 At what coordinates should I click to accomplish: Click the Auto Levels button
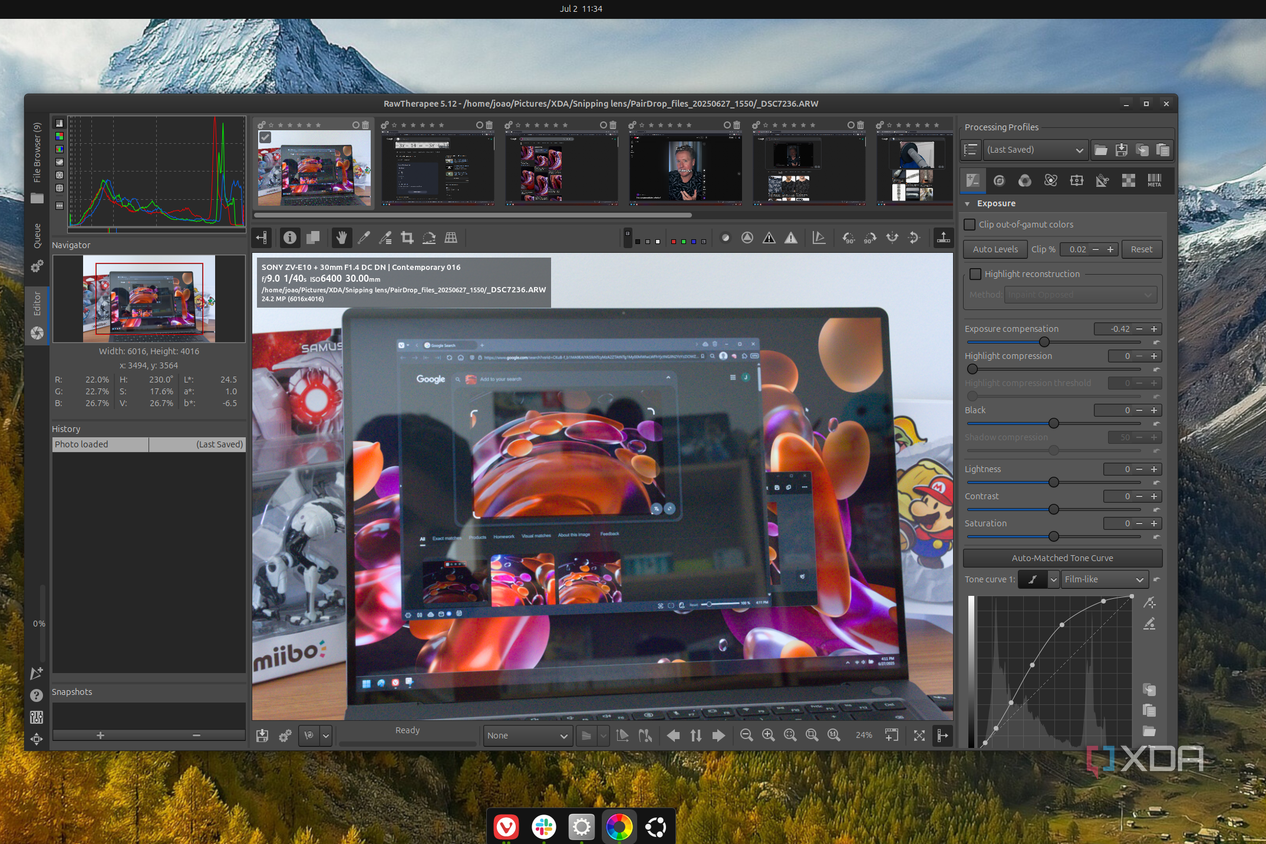[x=995, y=249]
